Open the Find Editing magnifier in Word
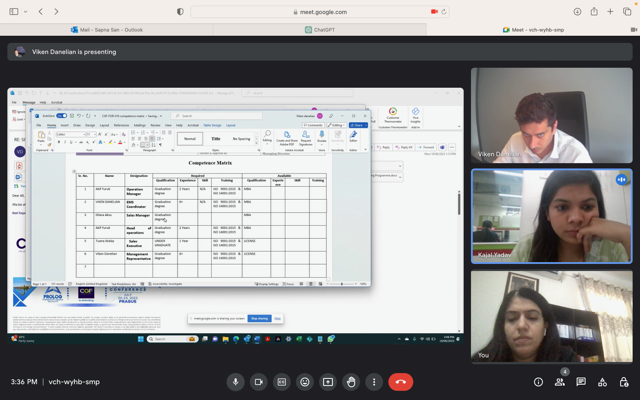Screen dimensions: 640x400 (x=267, y=134)
